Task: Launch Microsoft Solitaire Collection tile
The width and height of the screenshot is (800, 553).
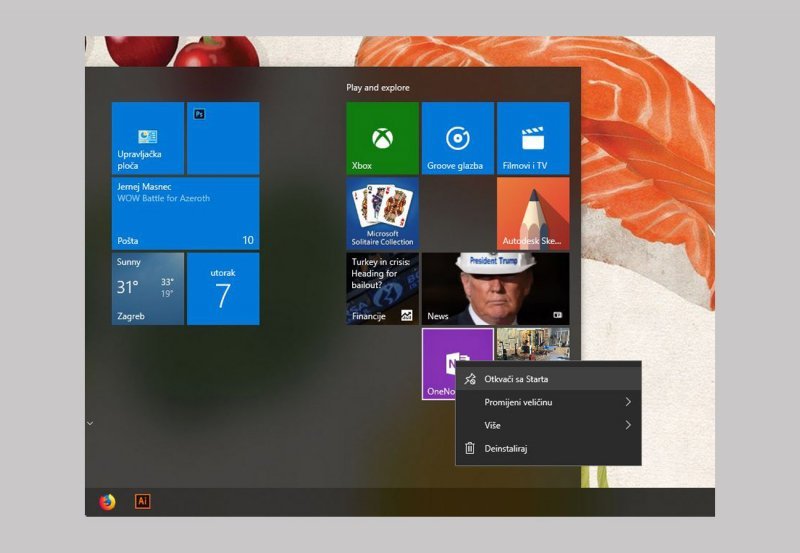Action: pyautogui.click(x=382, y=213)
